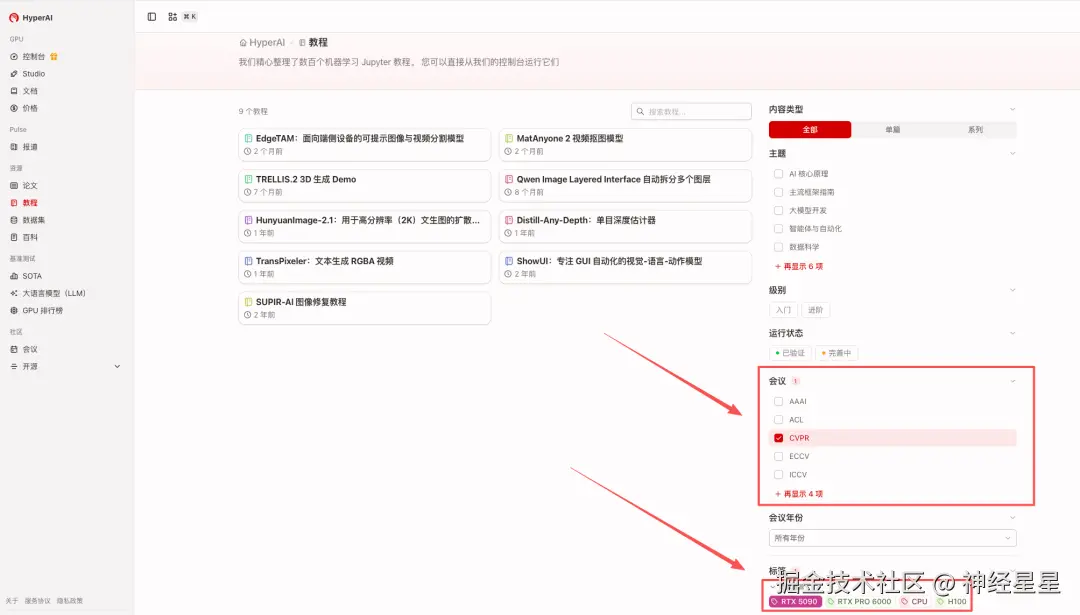Click the HyperAI logo icon
1080x615 pixels.
(14, 18)
